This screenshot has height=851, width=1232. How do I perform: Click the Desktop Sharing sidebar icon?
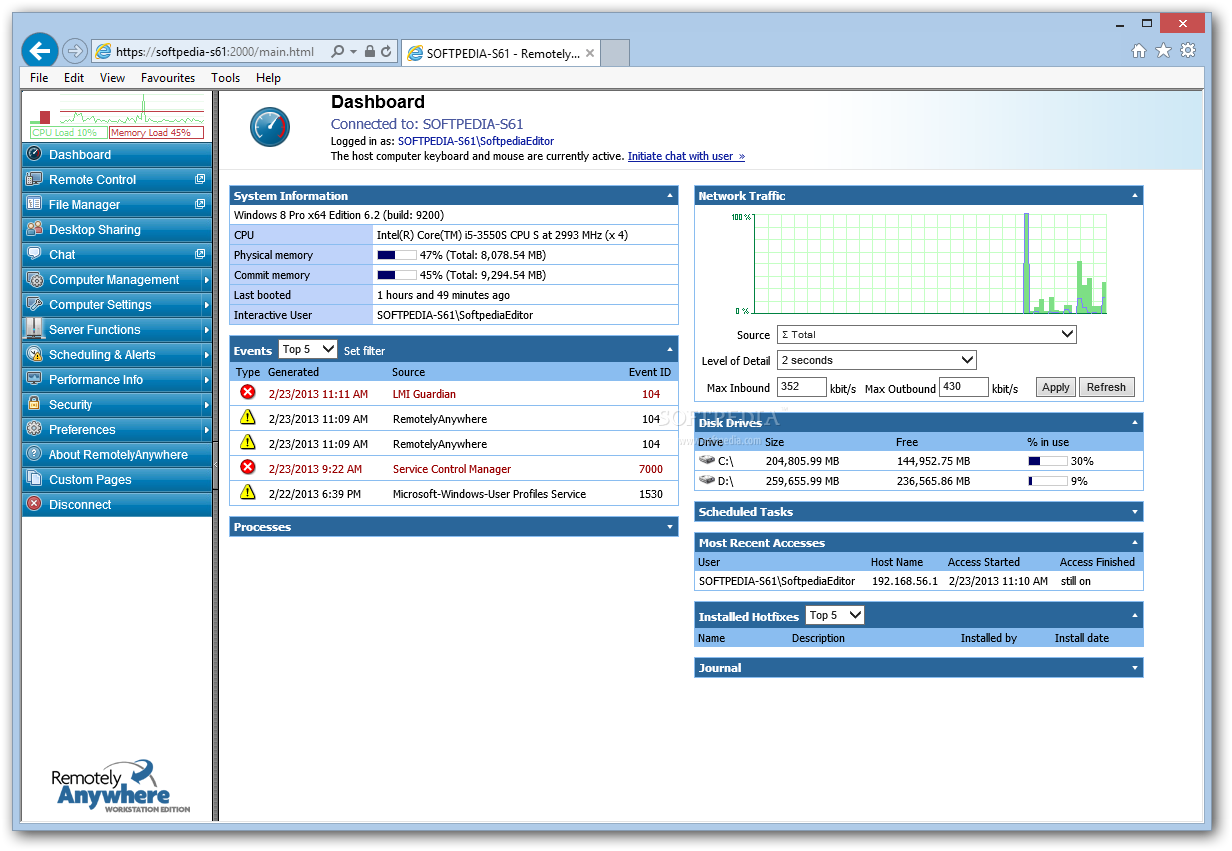click(35, 230)
